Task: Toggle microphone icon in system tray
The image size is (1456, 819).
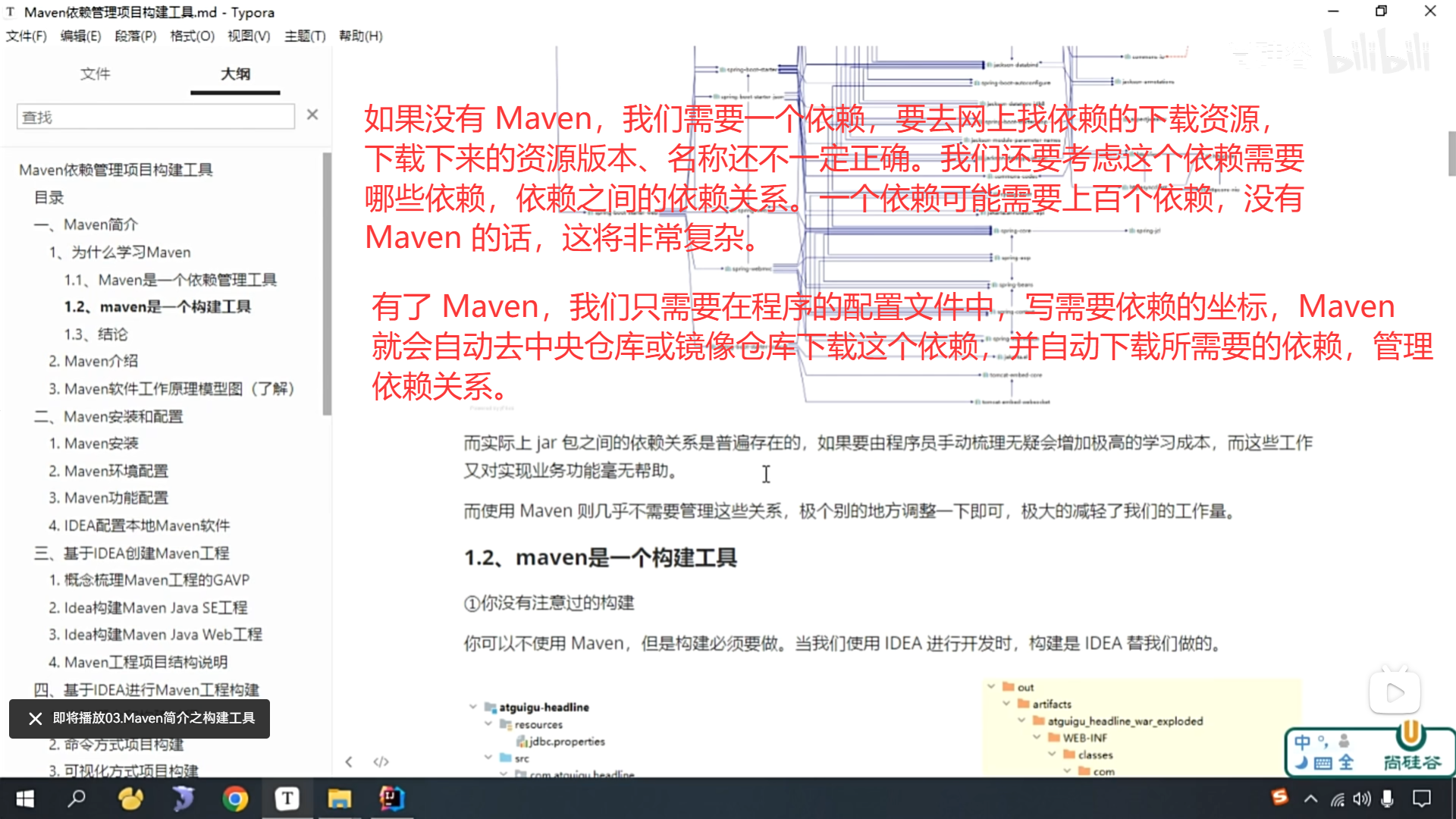Action: [1387, 799]
